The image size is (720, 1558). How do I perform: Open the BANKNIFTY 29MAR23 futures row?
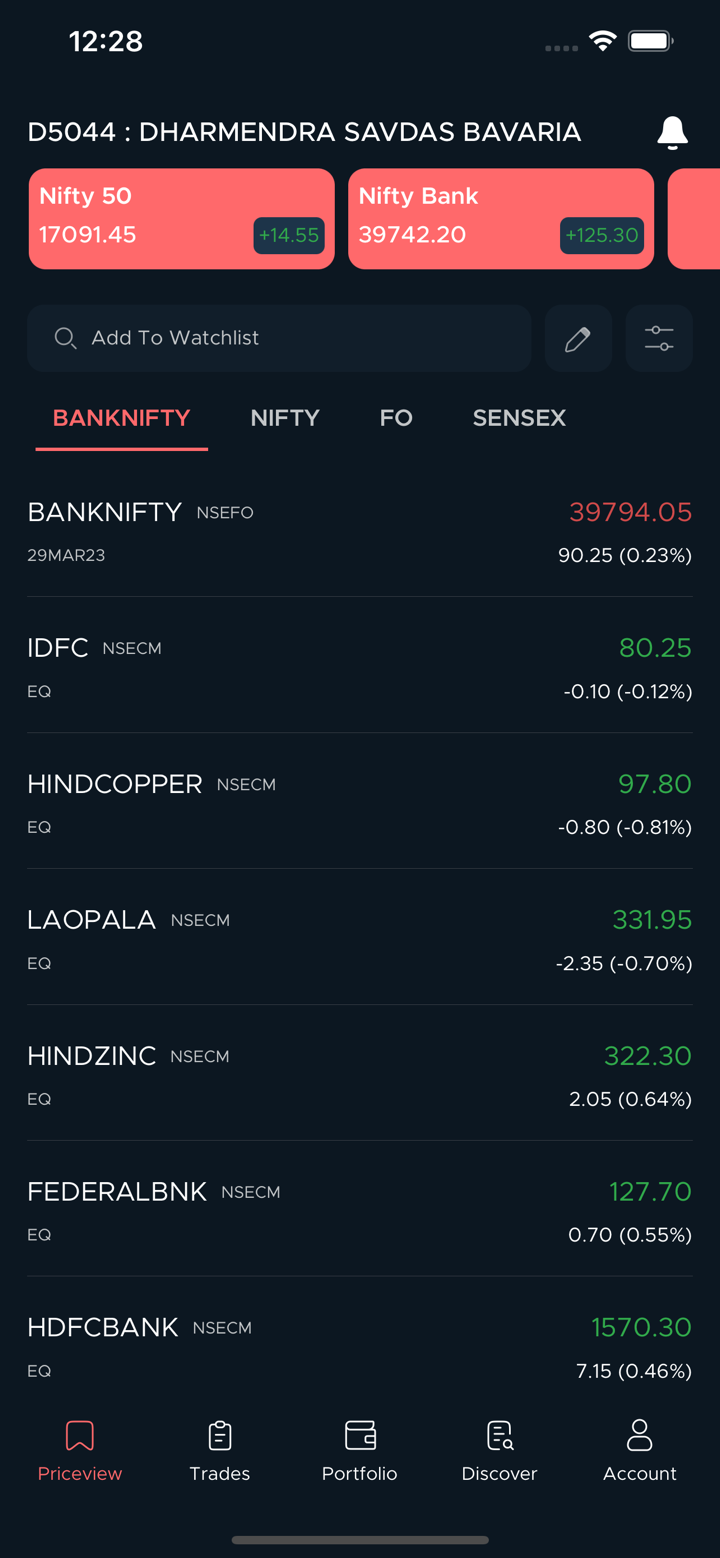359,531
